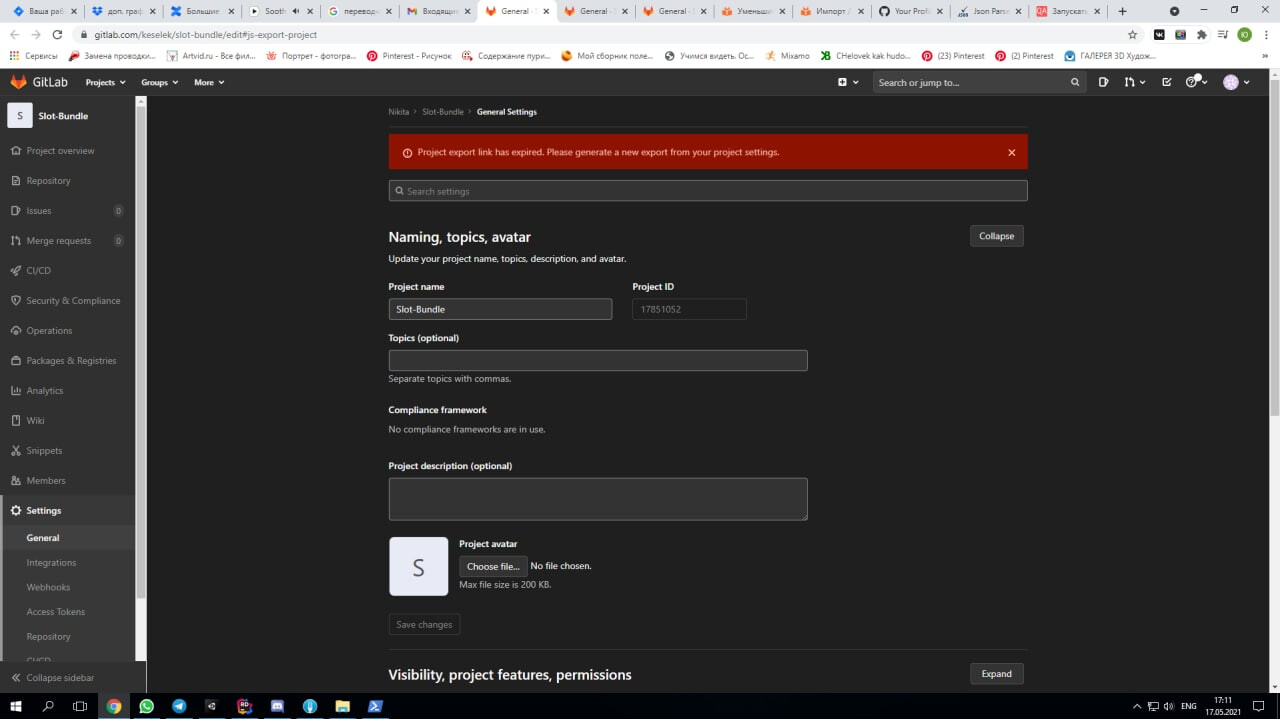Dismiss the export link expired alert
The height and width of the screenshot is (719, 1280).
click(x=1011, y=153)
